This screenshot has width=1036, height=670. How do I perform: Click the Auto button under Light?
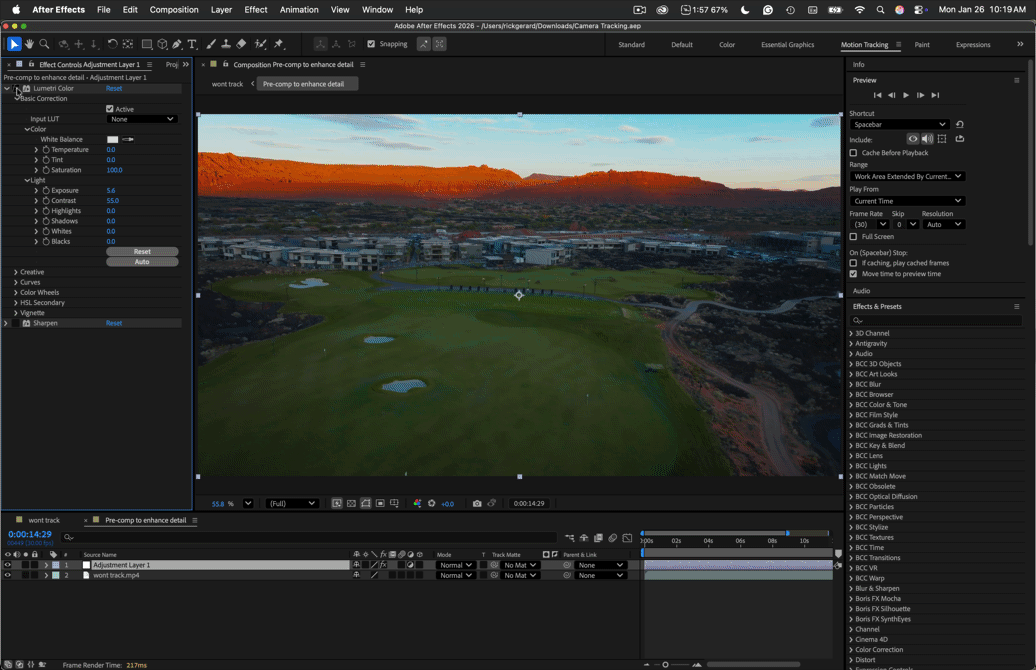(142, 262)
